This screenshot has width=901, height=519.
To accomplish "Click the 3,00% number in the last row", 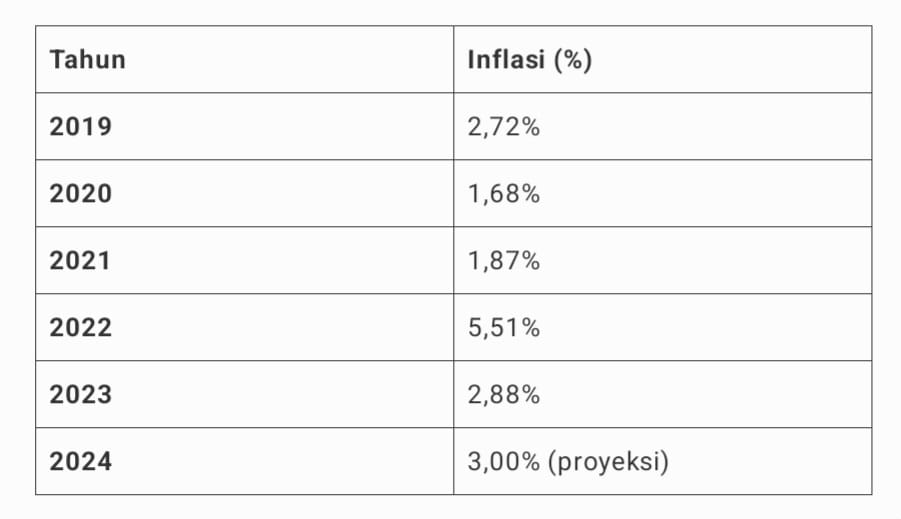I will point(504,462).
